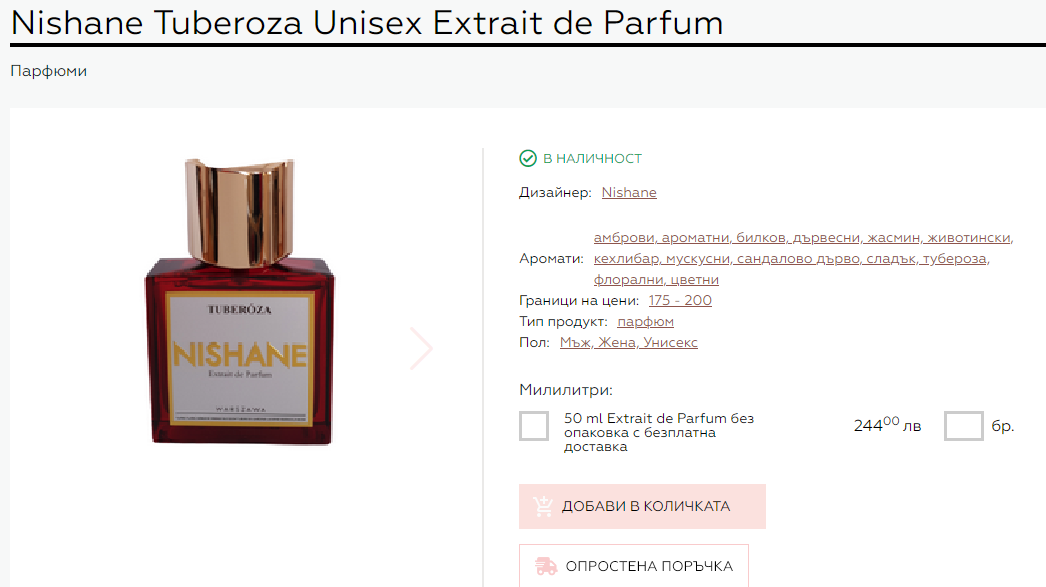
Task: Open the price range 175 - 200 link
Action: pos(680,300)
